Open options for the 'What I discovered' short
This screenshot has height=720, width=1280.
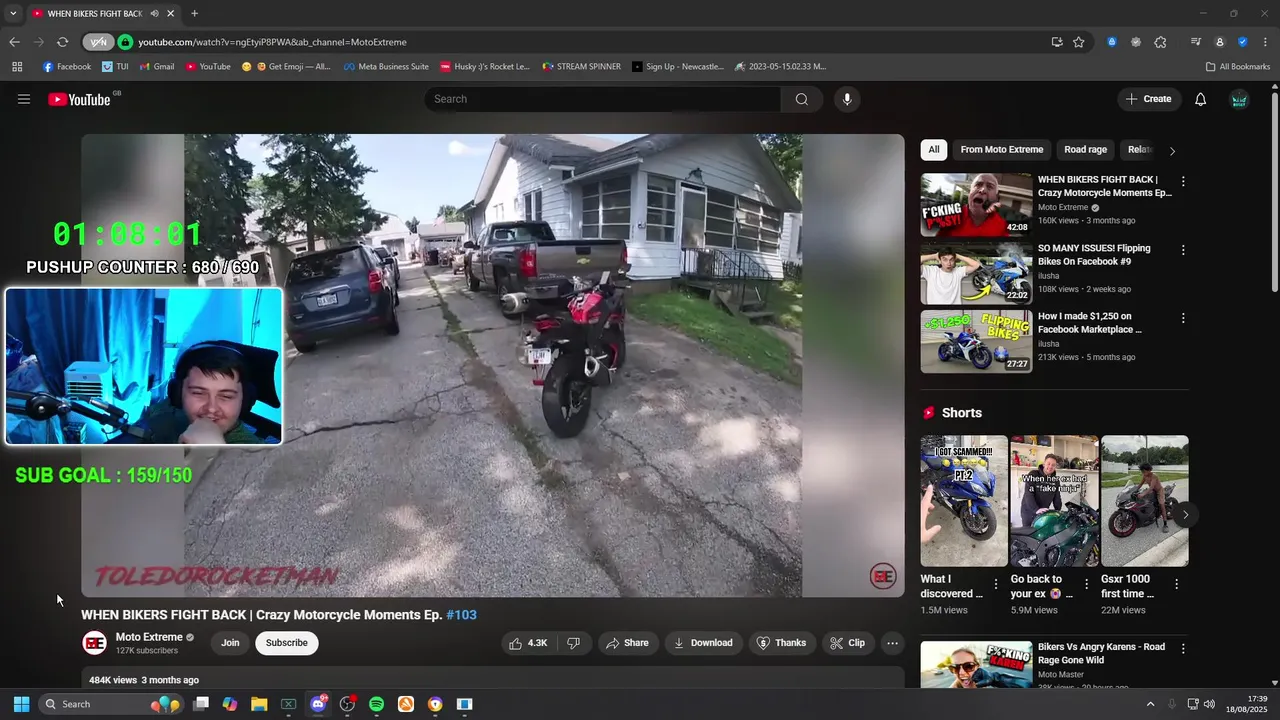(x=995, y=584)
